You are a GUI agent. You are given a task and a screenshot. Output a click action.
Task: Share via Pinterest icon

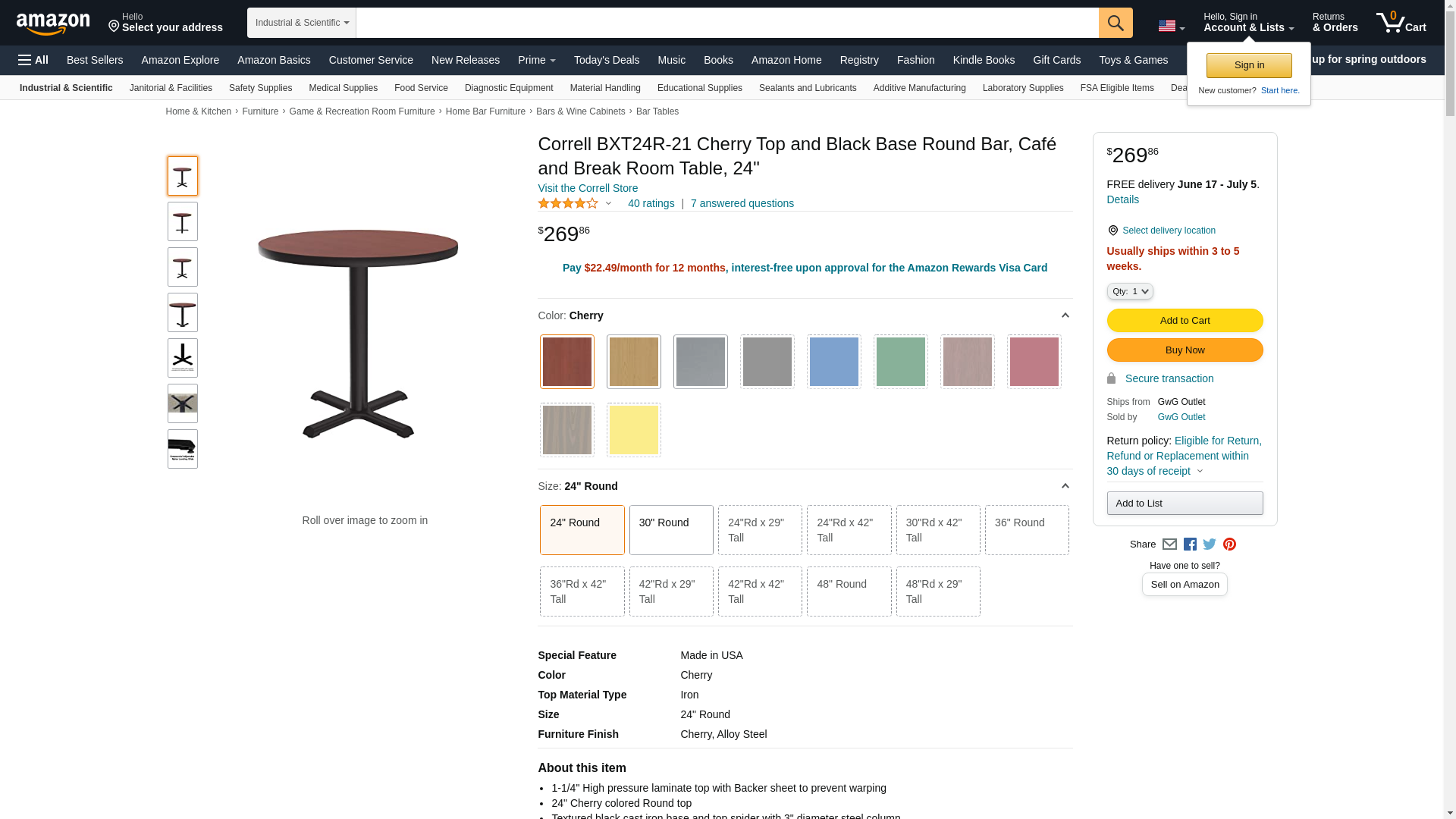(1229, 544)
